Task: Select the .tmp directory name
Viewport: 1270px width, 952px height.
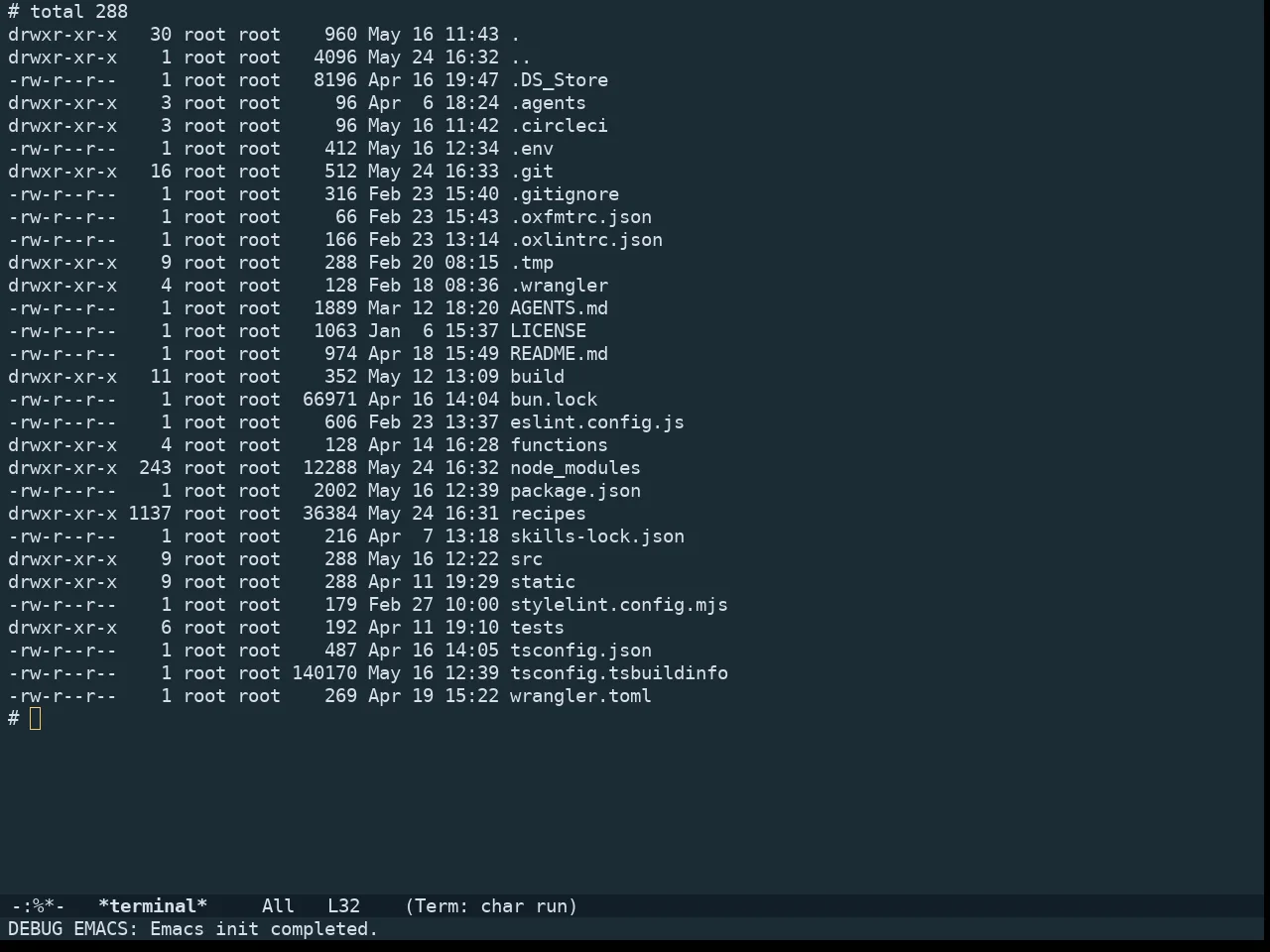Action: (x=532, y=263)
